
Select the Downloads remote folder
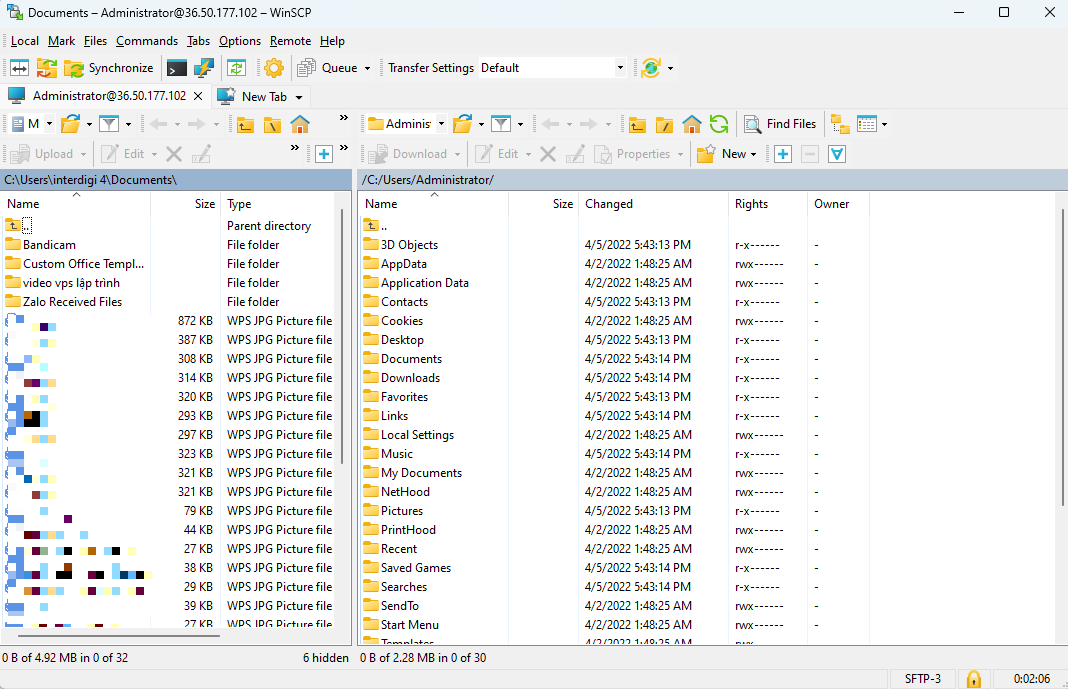[410, 378]
